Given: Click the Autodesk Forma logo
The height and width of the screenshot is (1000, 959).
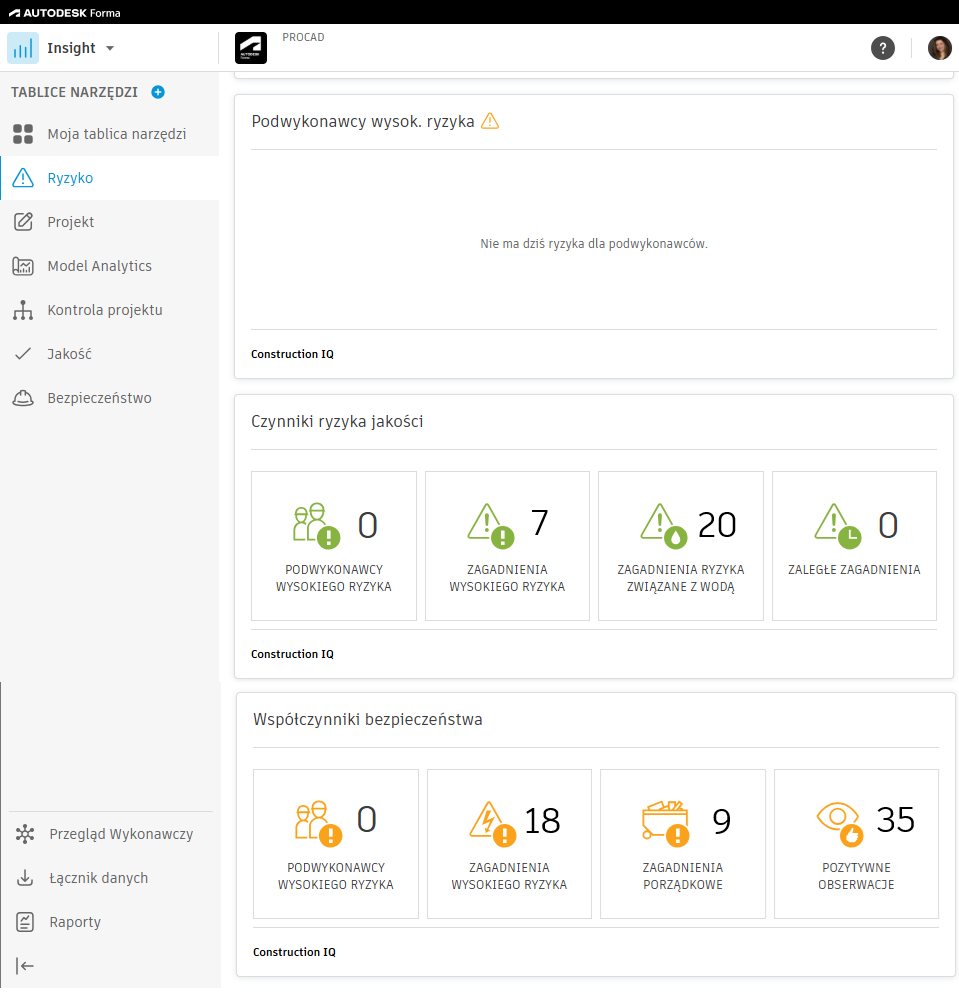Looking at the screenshot, I should coord(64,13).
